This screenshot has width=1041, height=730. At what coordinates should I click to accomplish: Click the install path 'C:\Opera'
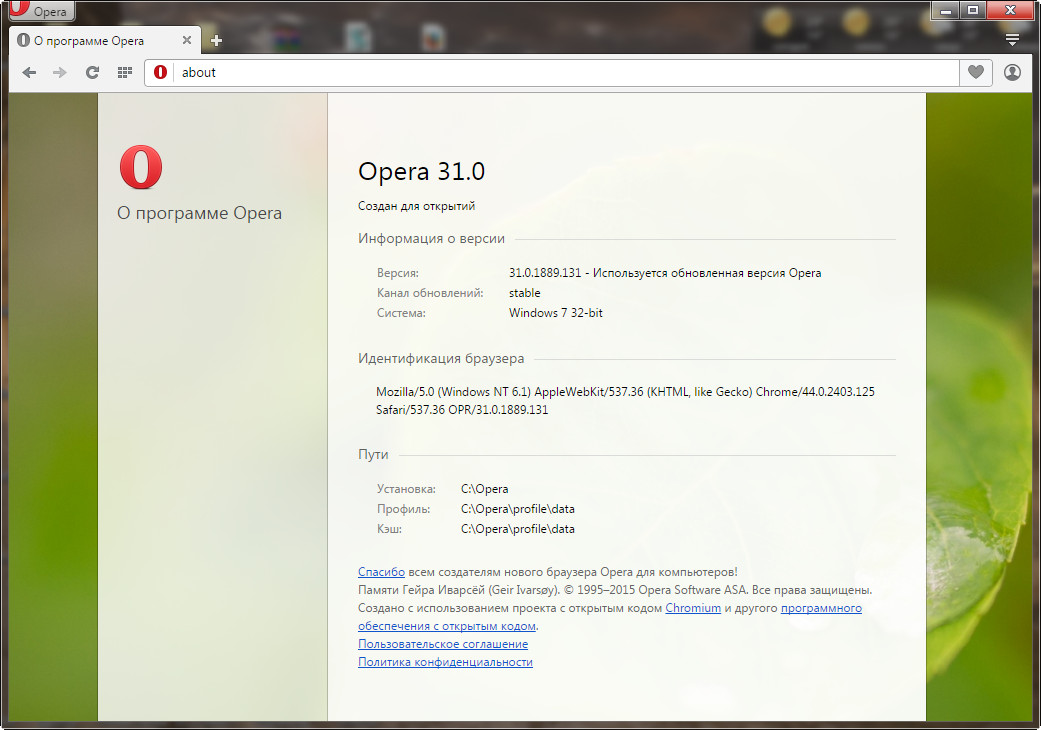tap(485, 489)
